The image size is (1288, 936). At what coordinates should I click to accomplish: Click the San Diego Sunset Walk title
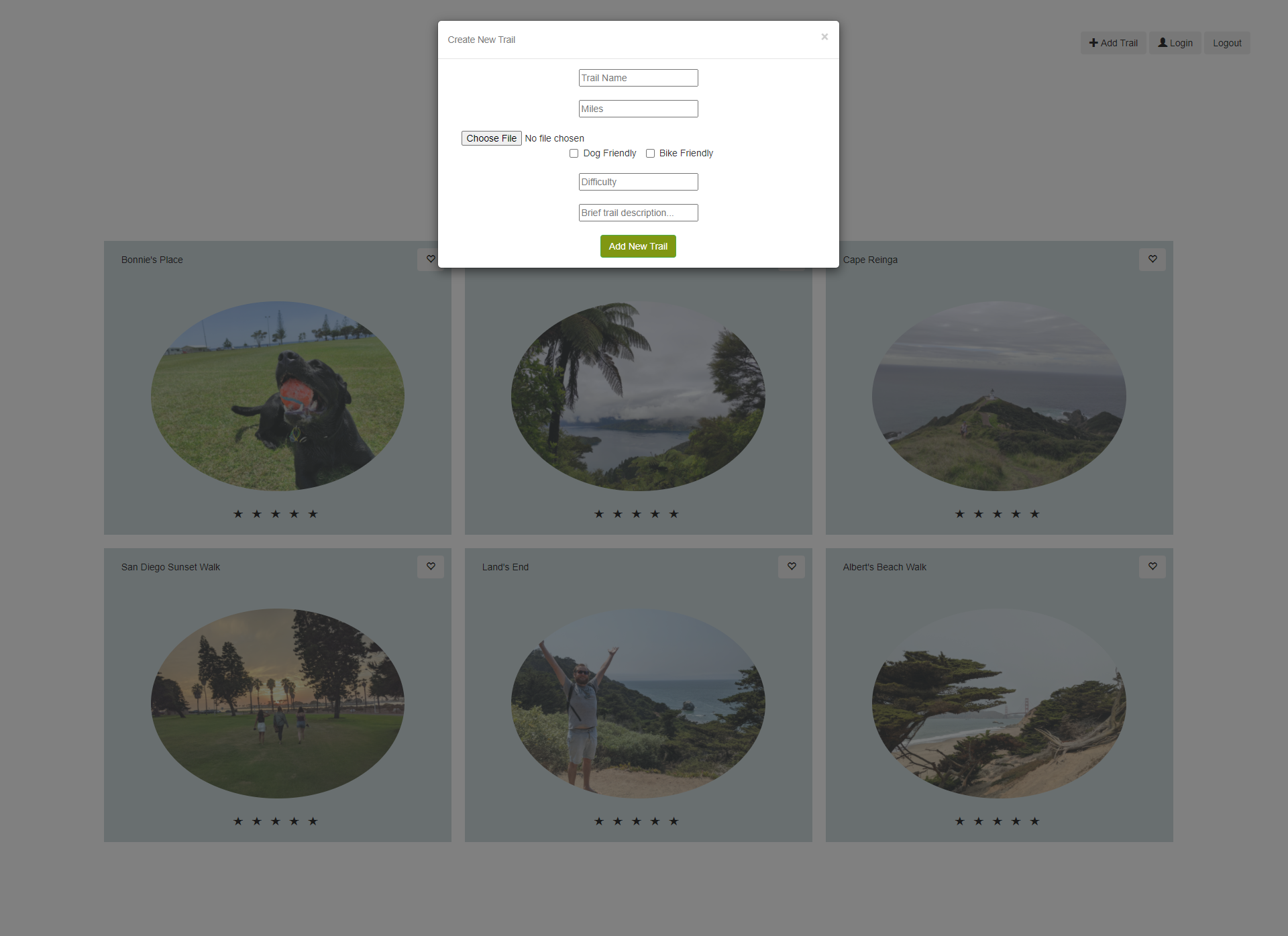tap(170, 567)
